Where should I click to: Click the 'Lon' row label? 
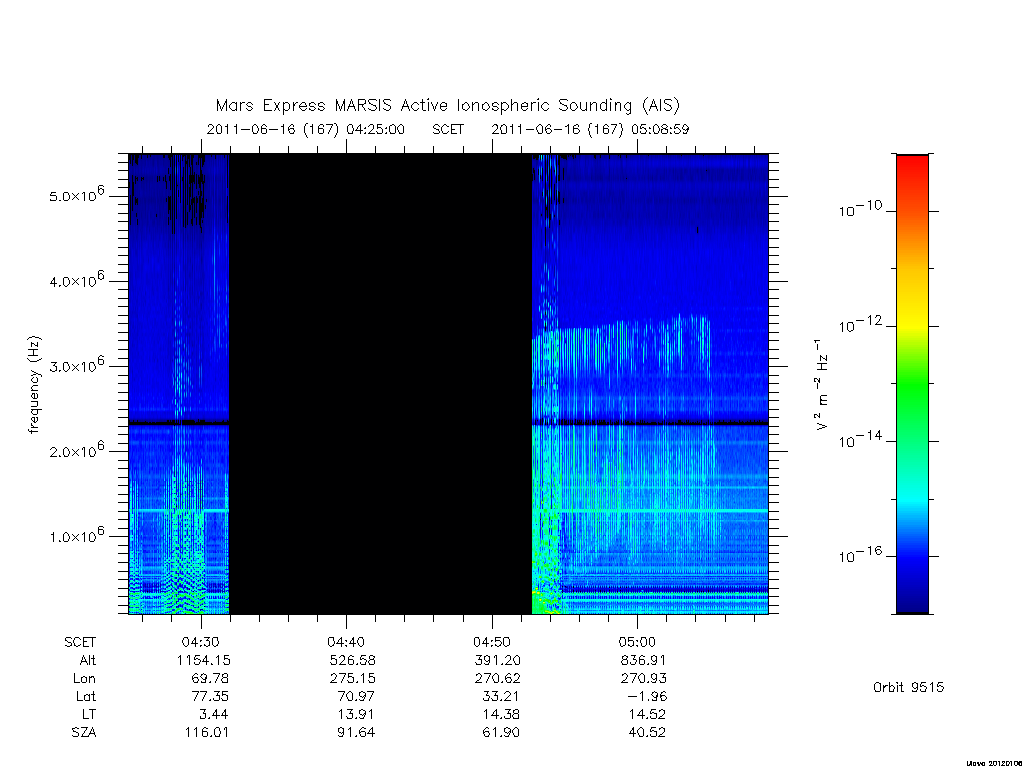point(84,679)
